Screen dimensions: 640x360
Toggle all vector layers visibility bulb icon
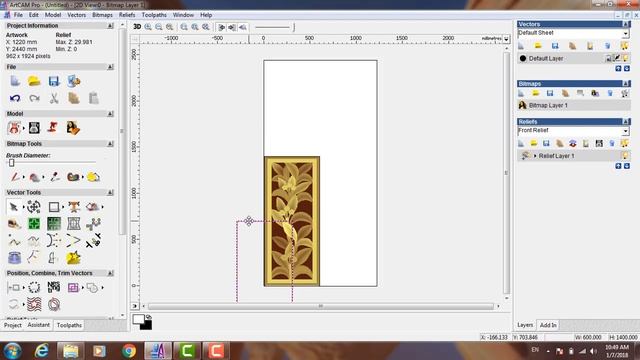[x=624, y=46]
